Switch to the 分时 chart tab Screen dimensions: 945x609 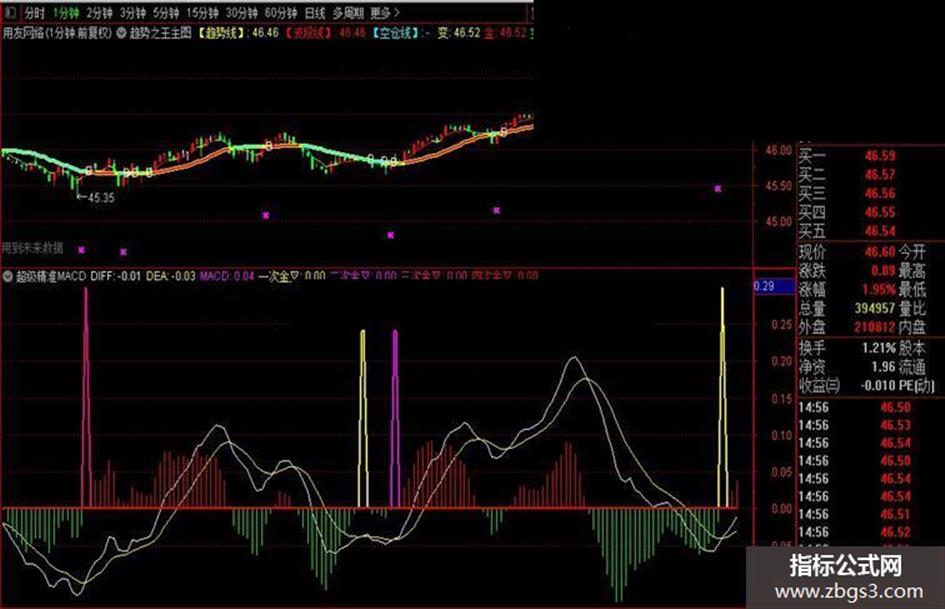(34, 13)
